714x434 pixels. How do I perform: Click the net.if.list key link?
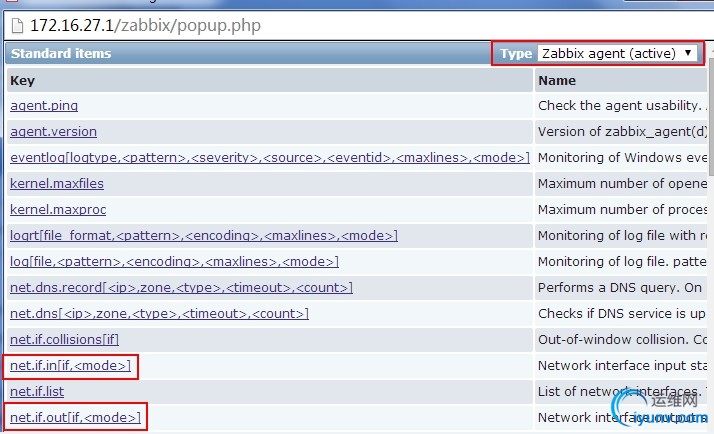click(x=37, y=391)
